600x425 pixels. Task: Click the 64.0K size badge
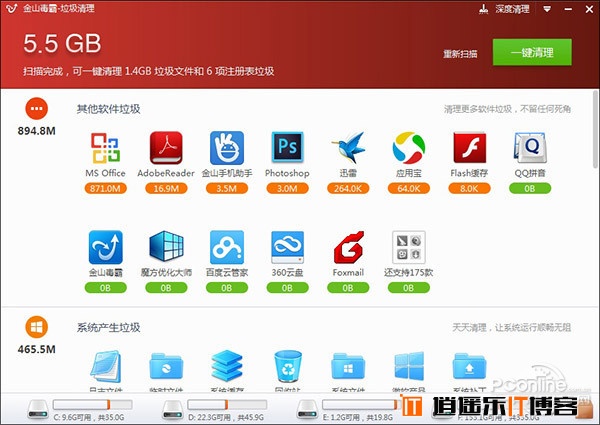tap(408, 188)
